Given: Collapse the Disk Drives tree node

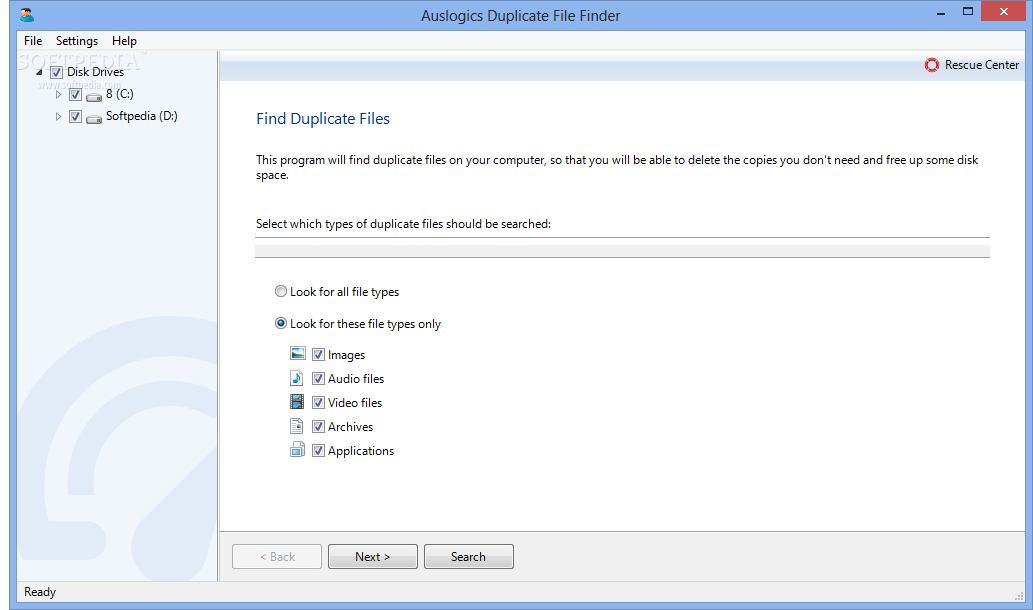Looking at the screenshot, I should point(40,72).
